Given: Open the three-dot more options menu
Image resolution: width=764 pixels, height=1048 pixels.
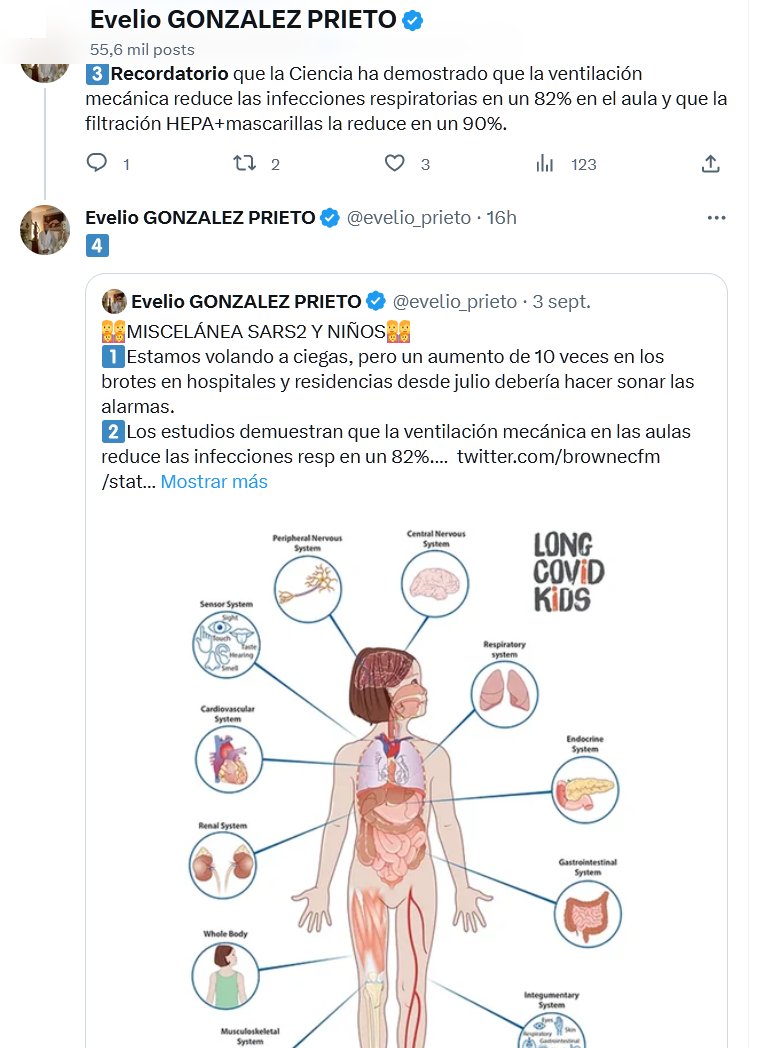Looking at the screenshot, I should point(716,217).
